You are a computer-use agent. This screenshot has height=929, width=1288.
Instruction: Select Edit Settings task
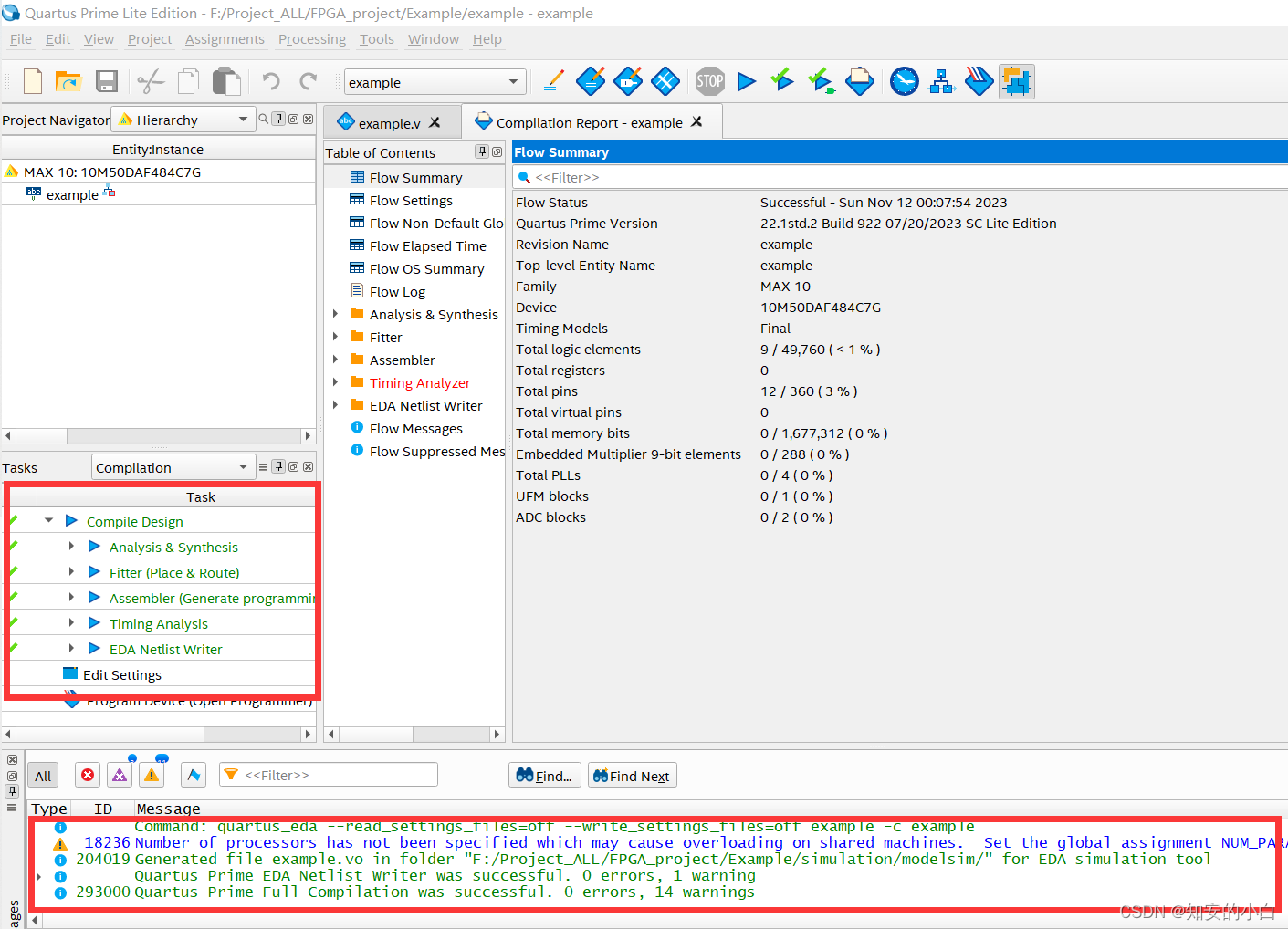(121, 674)
